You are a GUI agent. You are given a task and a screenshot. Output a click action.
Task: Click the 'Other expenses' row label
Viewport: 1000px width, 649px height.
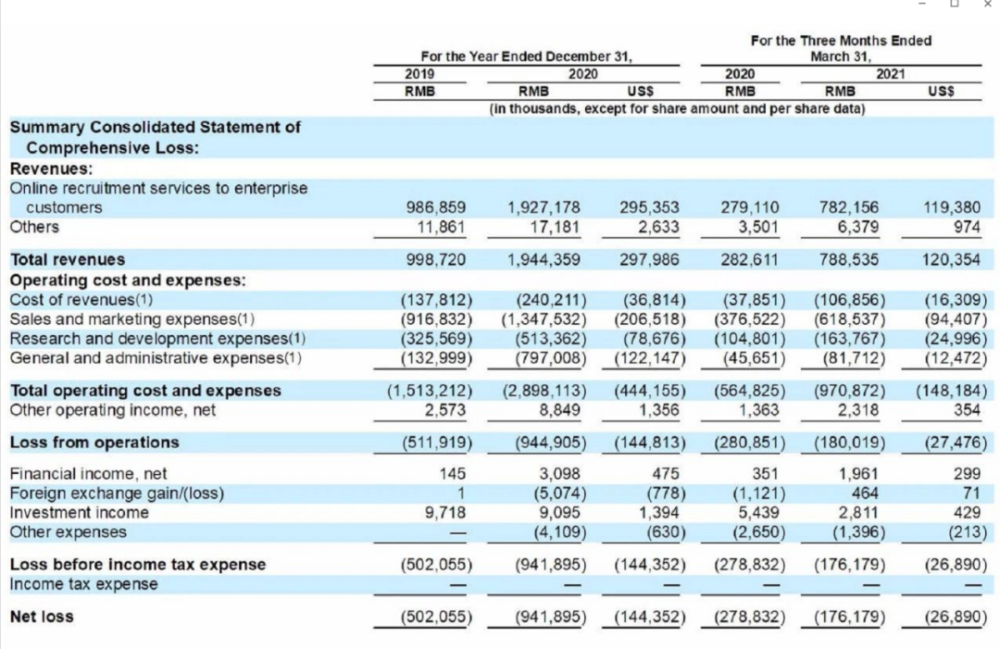tap(68, 532)
